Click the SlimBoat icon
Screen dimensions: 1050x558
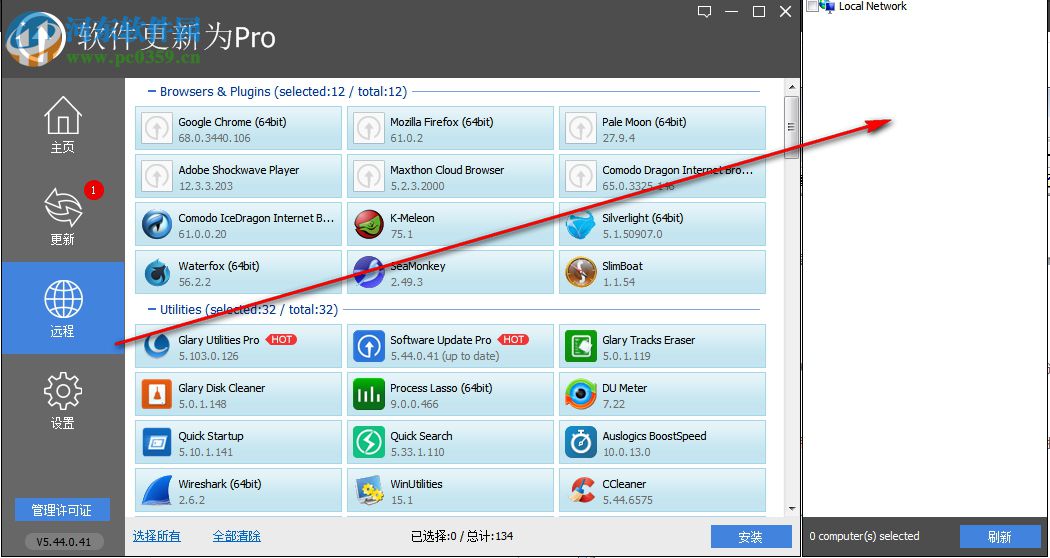pos(581,273)
